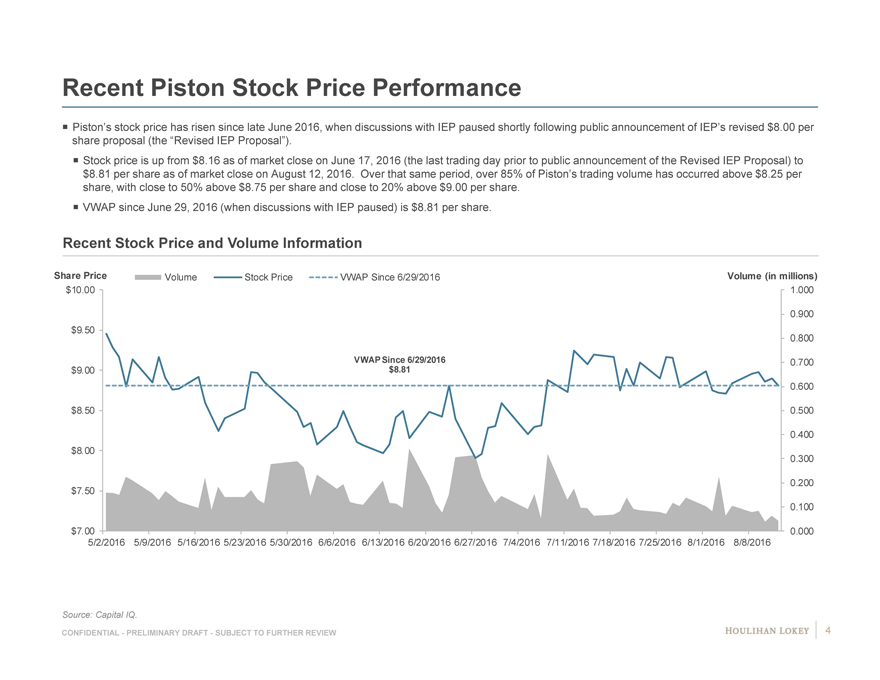The height and width of the screenshot is (680, 880).
Task: Click the dashed VWAP Since 6/29/2016 legend line
Action: [323, 277]
